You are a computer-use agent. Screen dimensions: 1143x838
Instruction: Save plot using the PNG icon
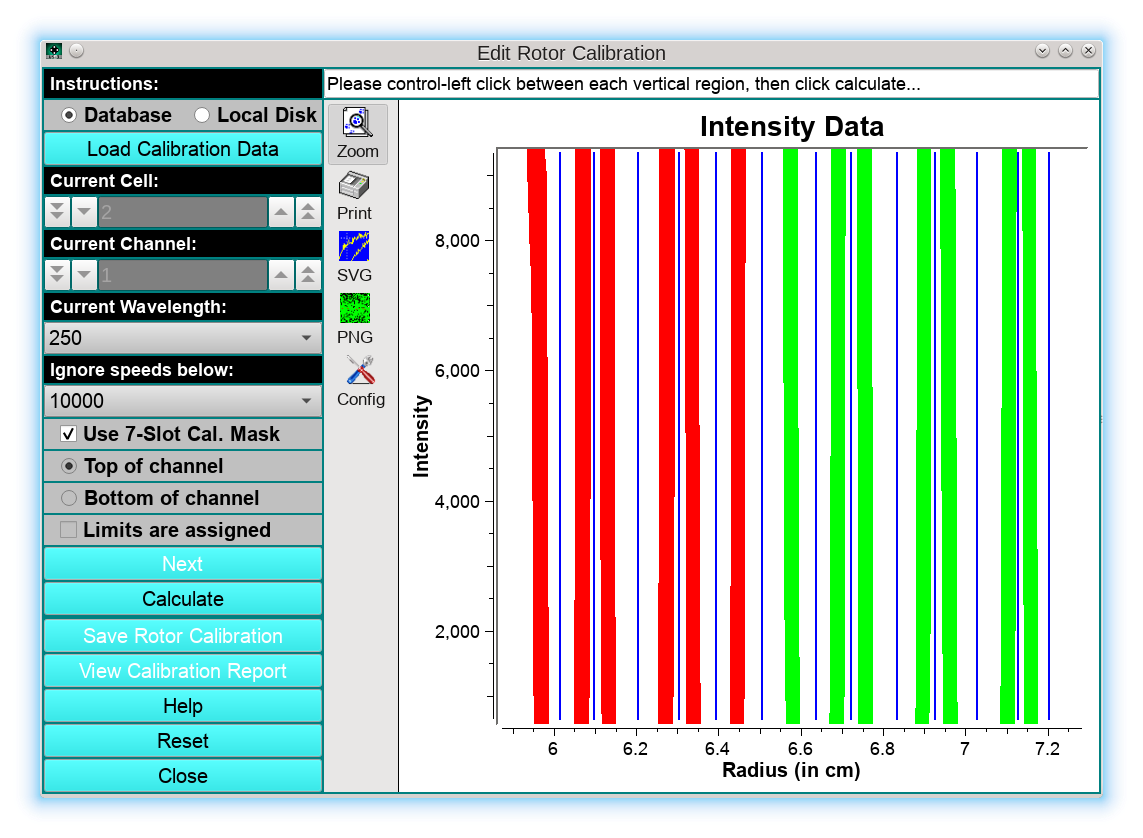(354, 319)
